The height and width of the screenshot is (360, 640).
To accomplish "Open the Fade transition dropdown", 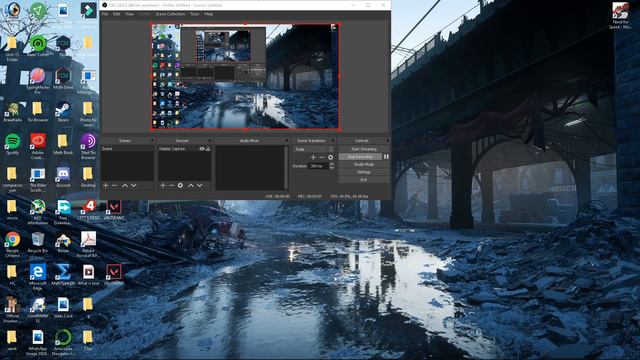I will coord(313,149).
